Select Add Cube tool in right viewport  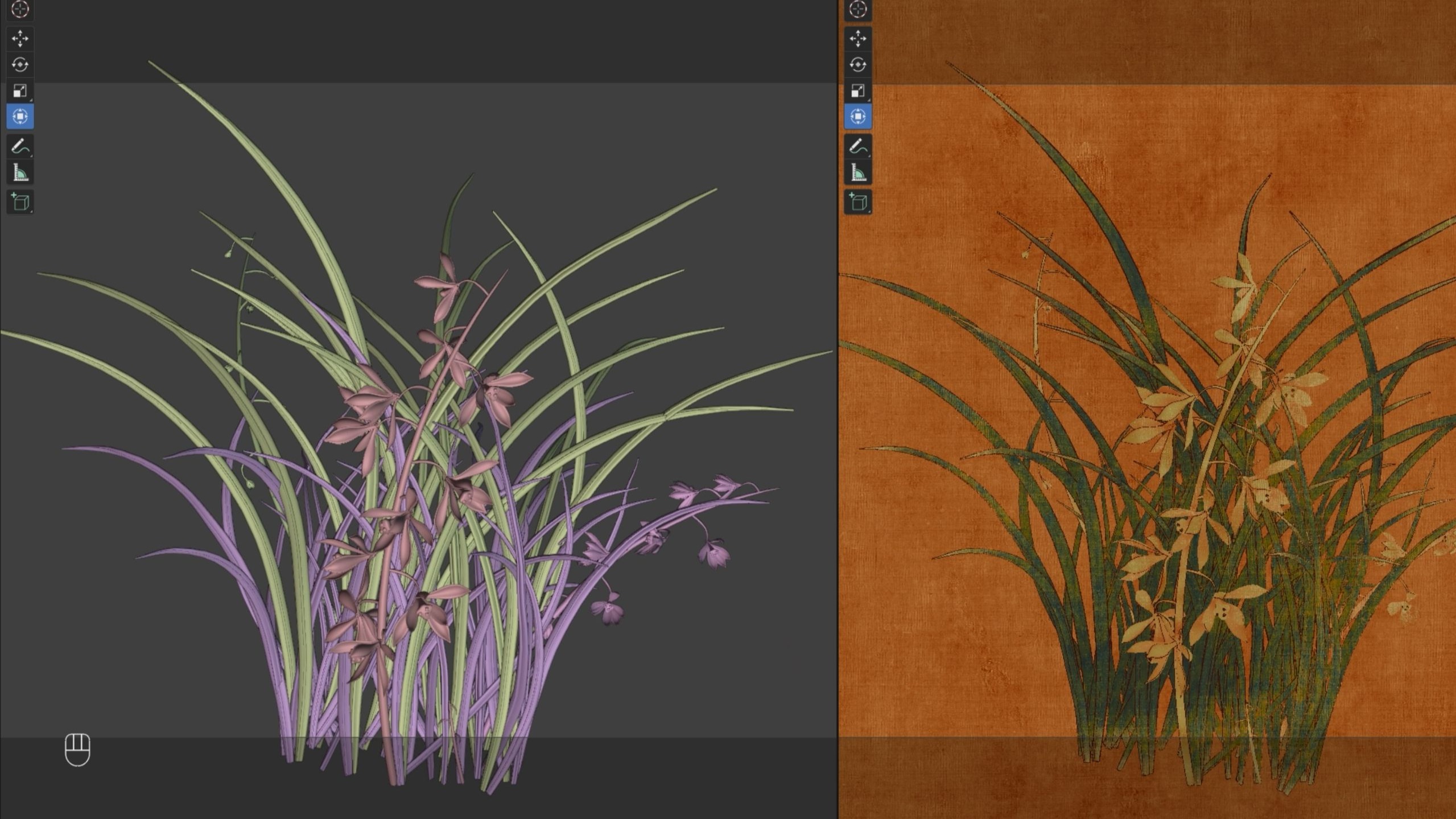[x=857, y=202]
